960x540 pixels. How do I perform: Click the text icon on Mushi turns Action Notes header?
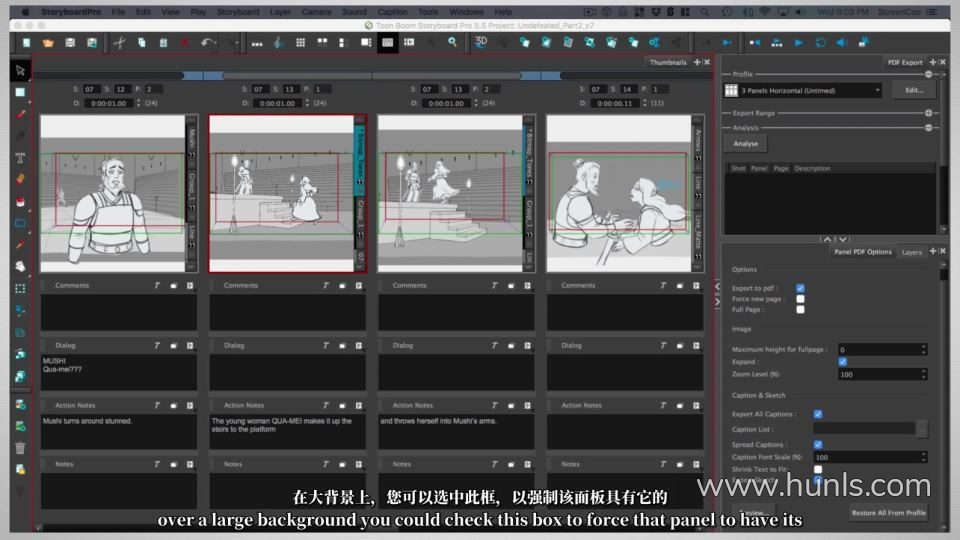[x=157, y=405]
